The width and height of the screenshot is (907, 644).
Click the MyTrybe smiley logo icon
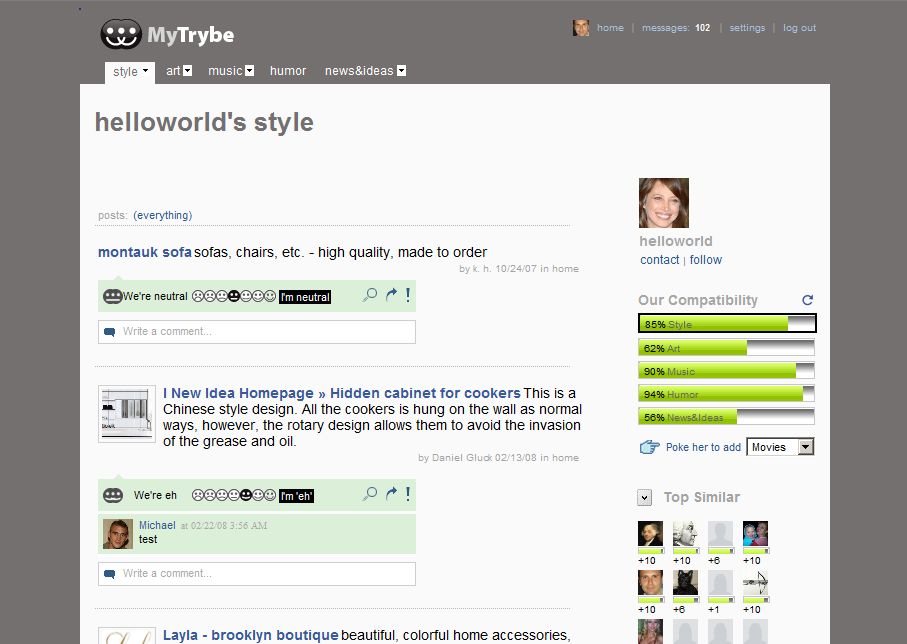121,34
